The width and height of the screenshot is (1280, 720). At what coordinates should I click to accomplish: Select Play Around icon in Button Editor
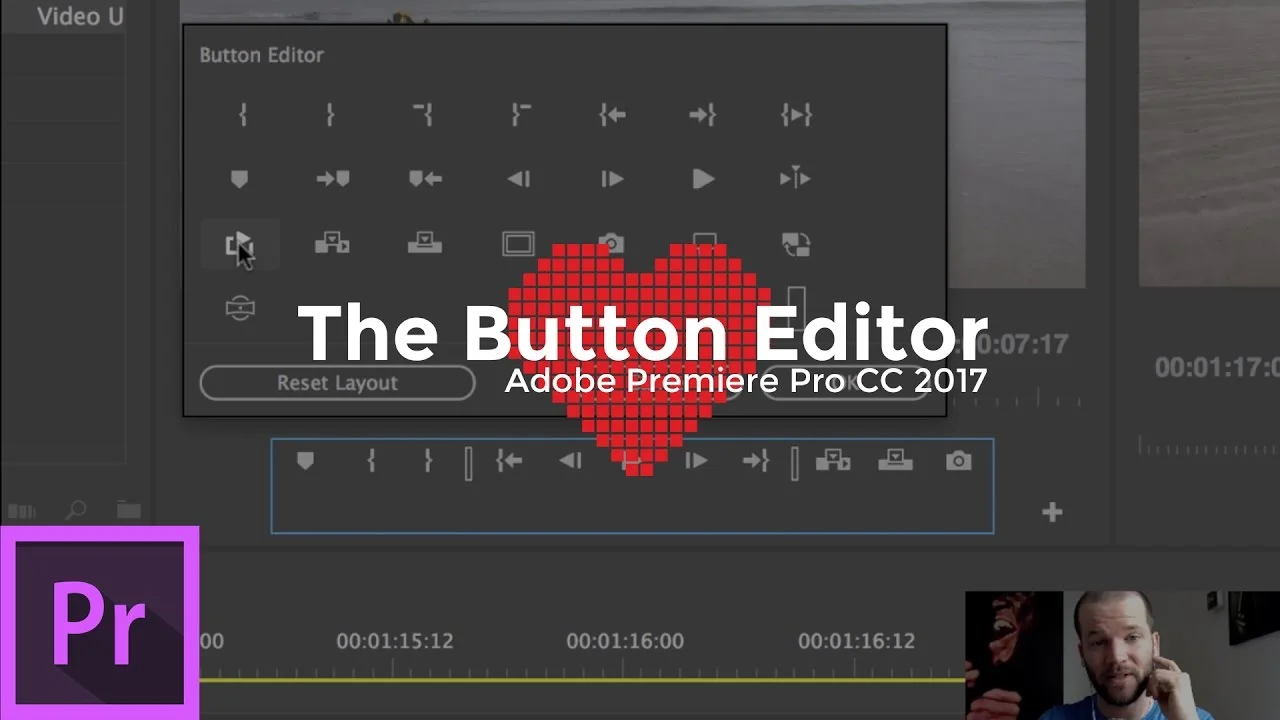[796, 179]
